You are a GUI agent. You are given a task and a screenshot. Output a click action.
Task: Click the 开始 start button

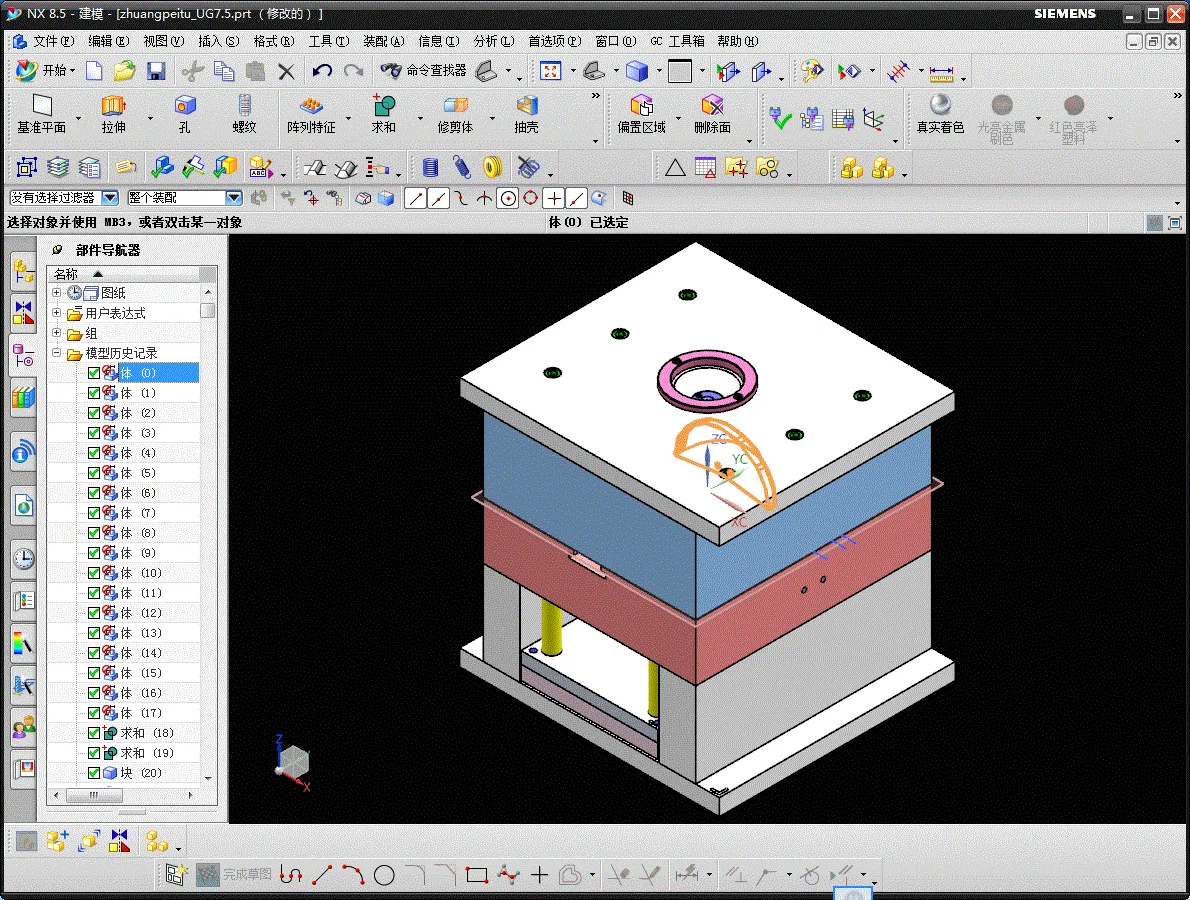coord(46,71)
